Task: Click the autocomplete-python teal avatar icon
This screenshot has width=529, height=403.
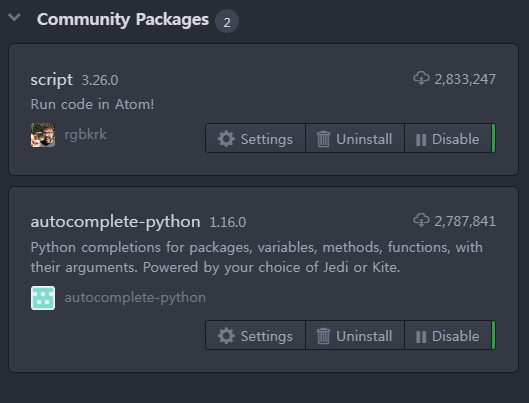Action: [43, 298]
